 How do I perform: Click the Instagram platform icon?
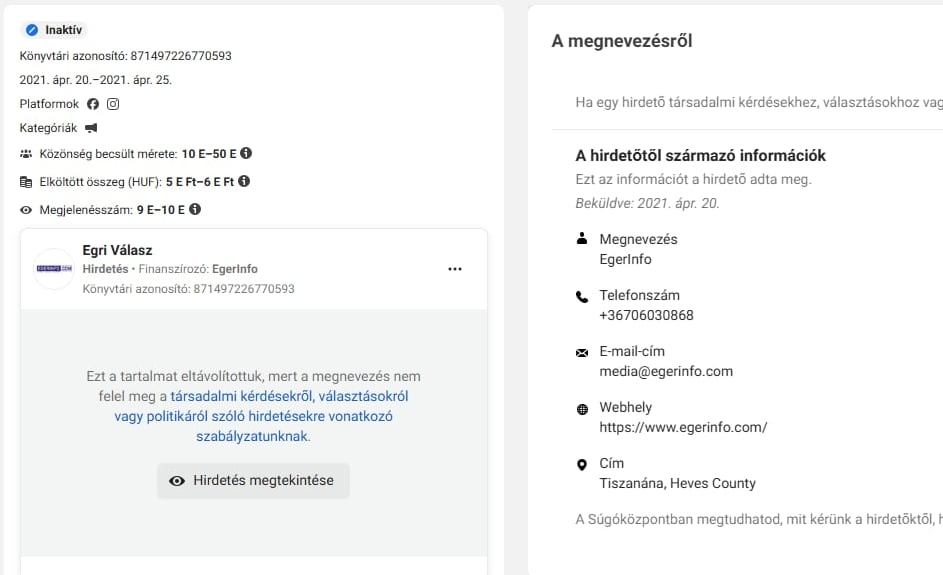click(x=113, y=104)
